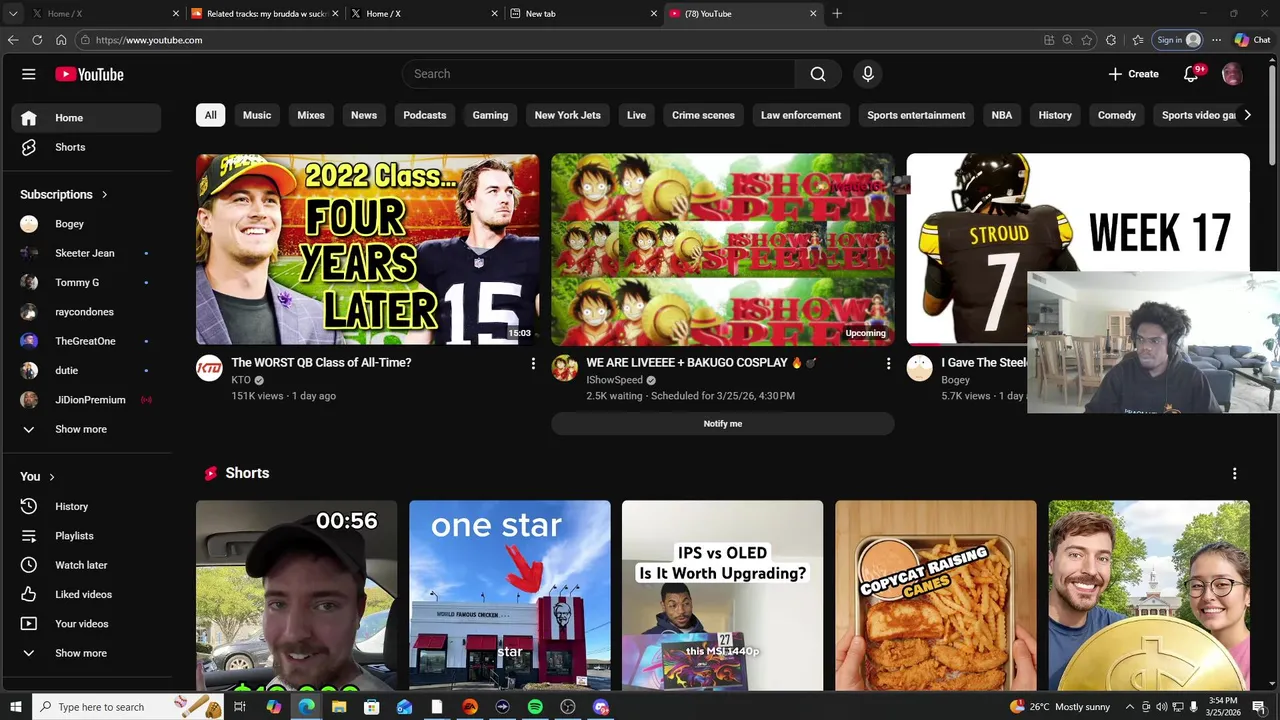The height and width of the screenshot is (720, 1280).
Task: Open Windows Start menu
Action: pyautogui.click(x=15, y=707)
